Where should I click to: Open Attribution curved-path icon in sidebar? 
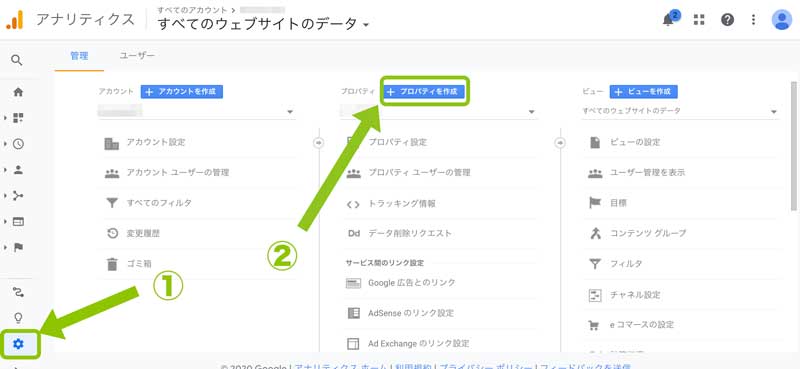[18, 292]
